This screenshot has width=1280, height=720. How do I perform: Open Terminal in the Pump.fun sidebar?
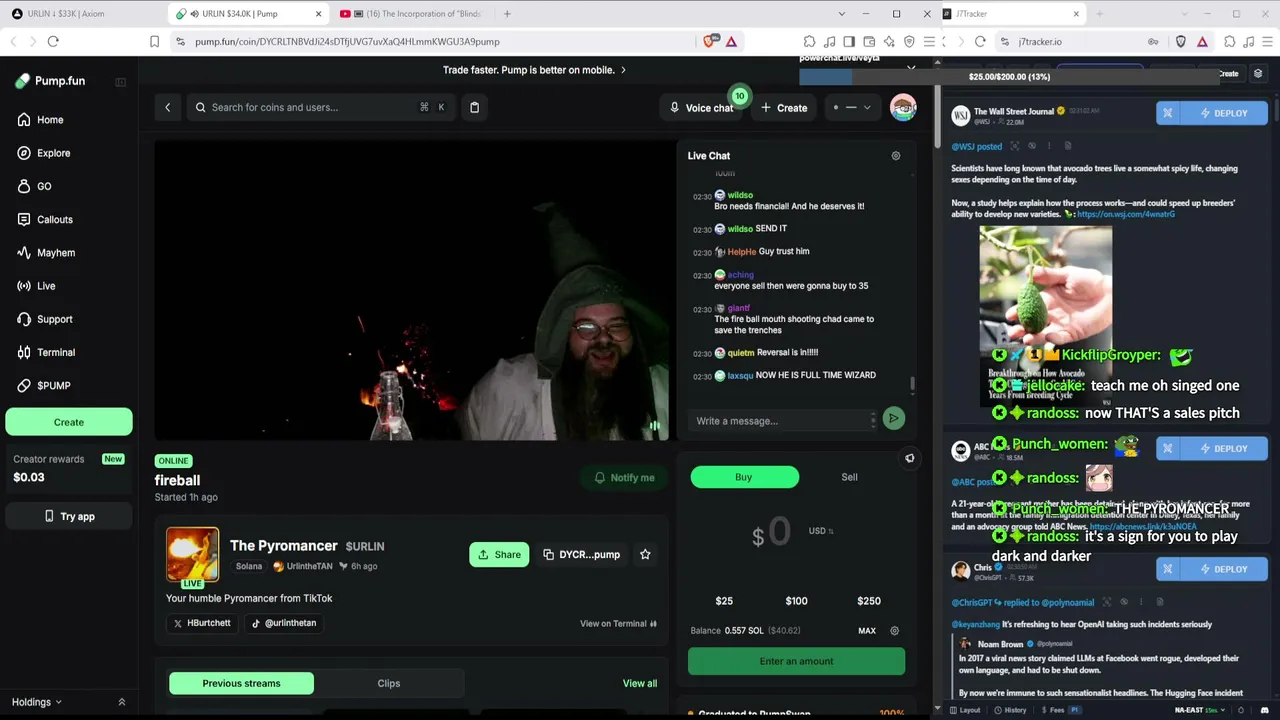(46, 352)
